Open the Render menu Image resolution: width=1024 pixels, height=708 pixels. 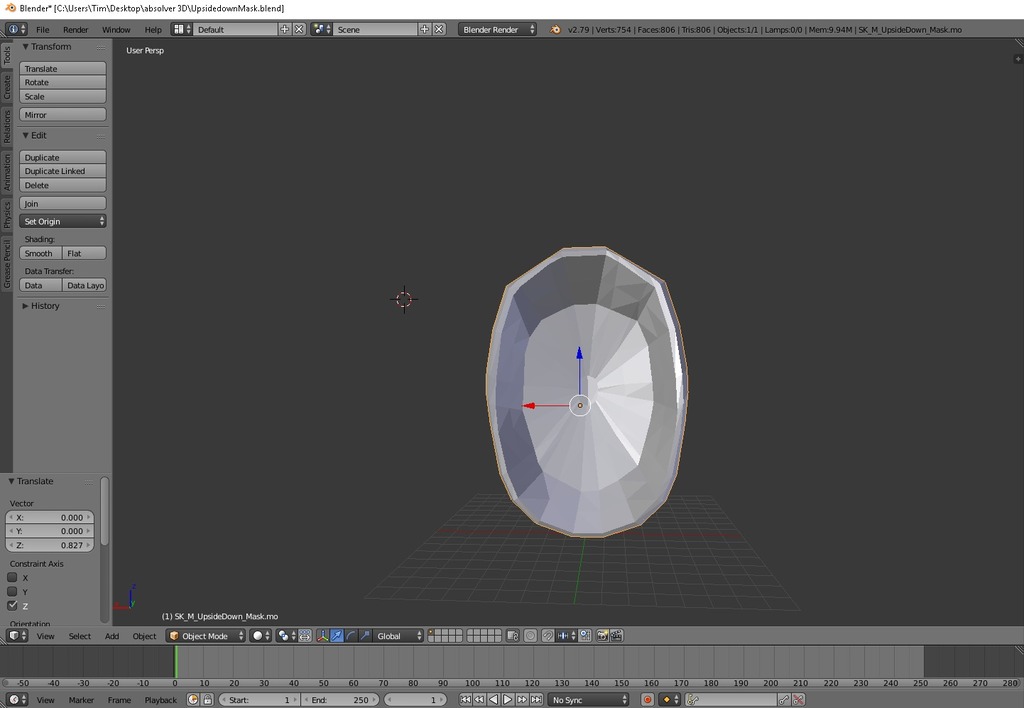(76, 29)
